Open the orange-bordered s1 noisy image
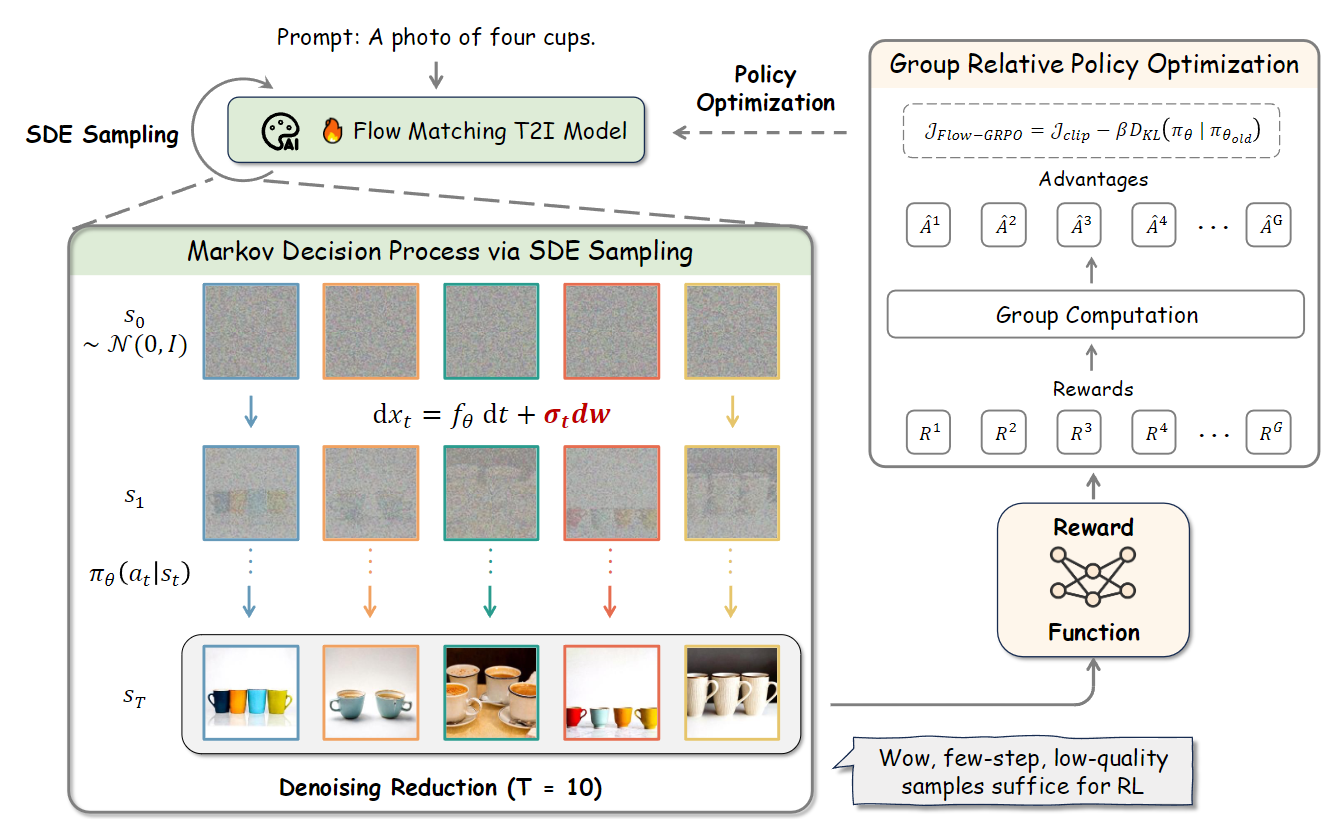The height and width of the screenshot is (830, 1343). (x=371, y=493)
